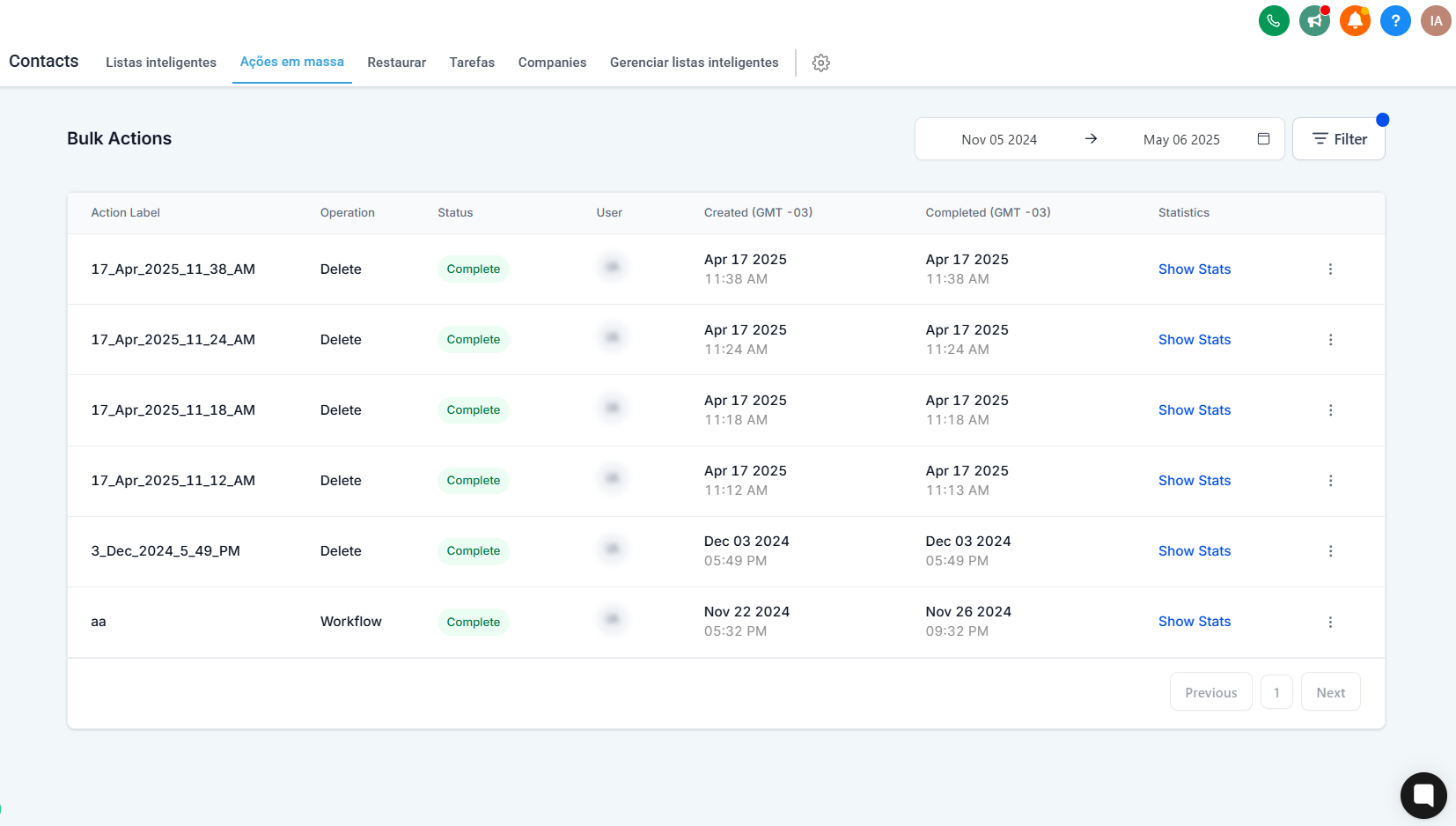Screen dimensions: 1456x826
Task: Switch to Listas inteligentes tab
Action: point(161,63)
